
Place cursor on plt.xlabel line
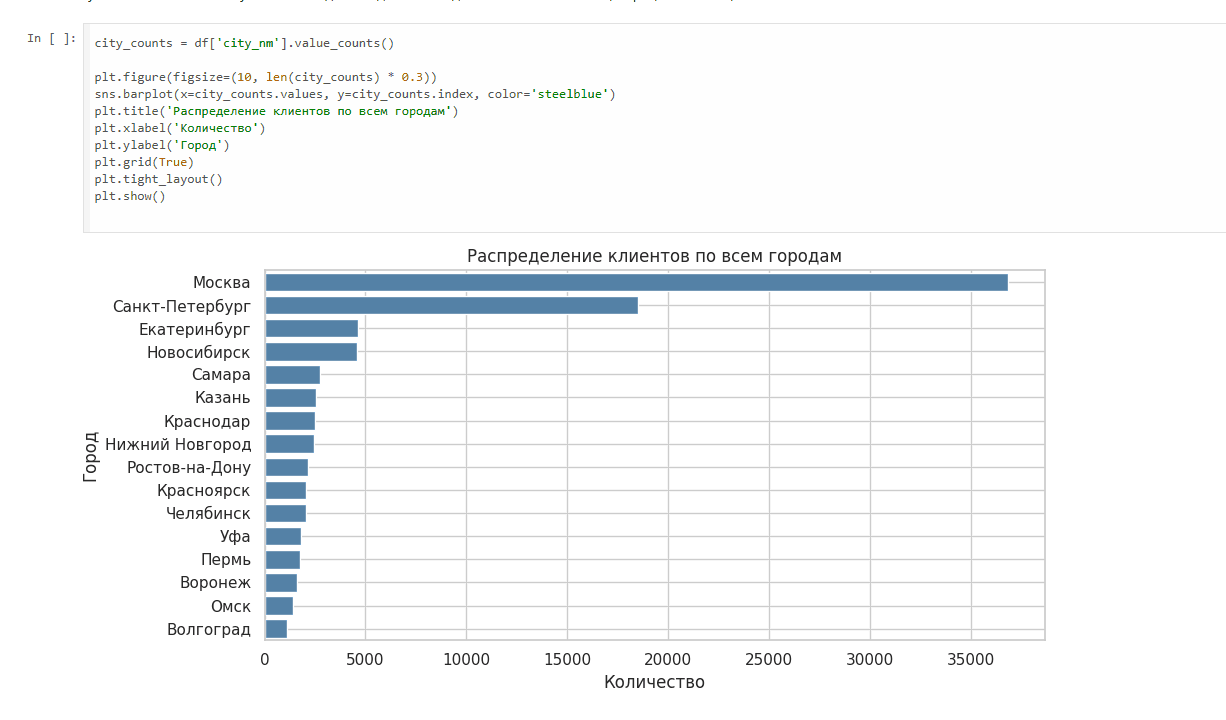click(180, 128)
